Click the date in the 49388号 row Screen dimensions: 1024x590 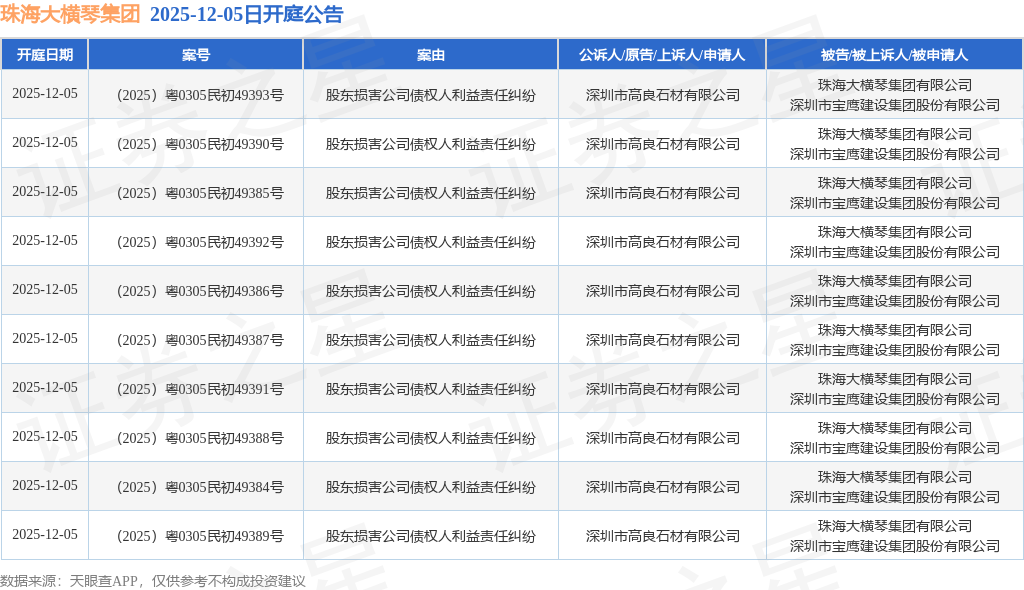(x=44, y=436)
